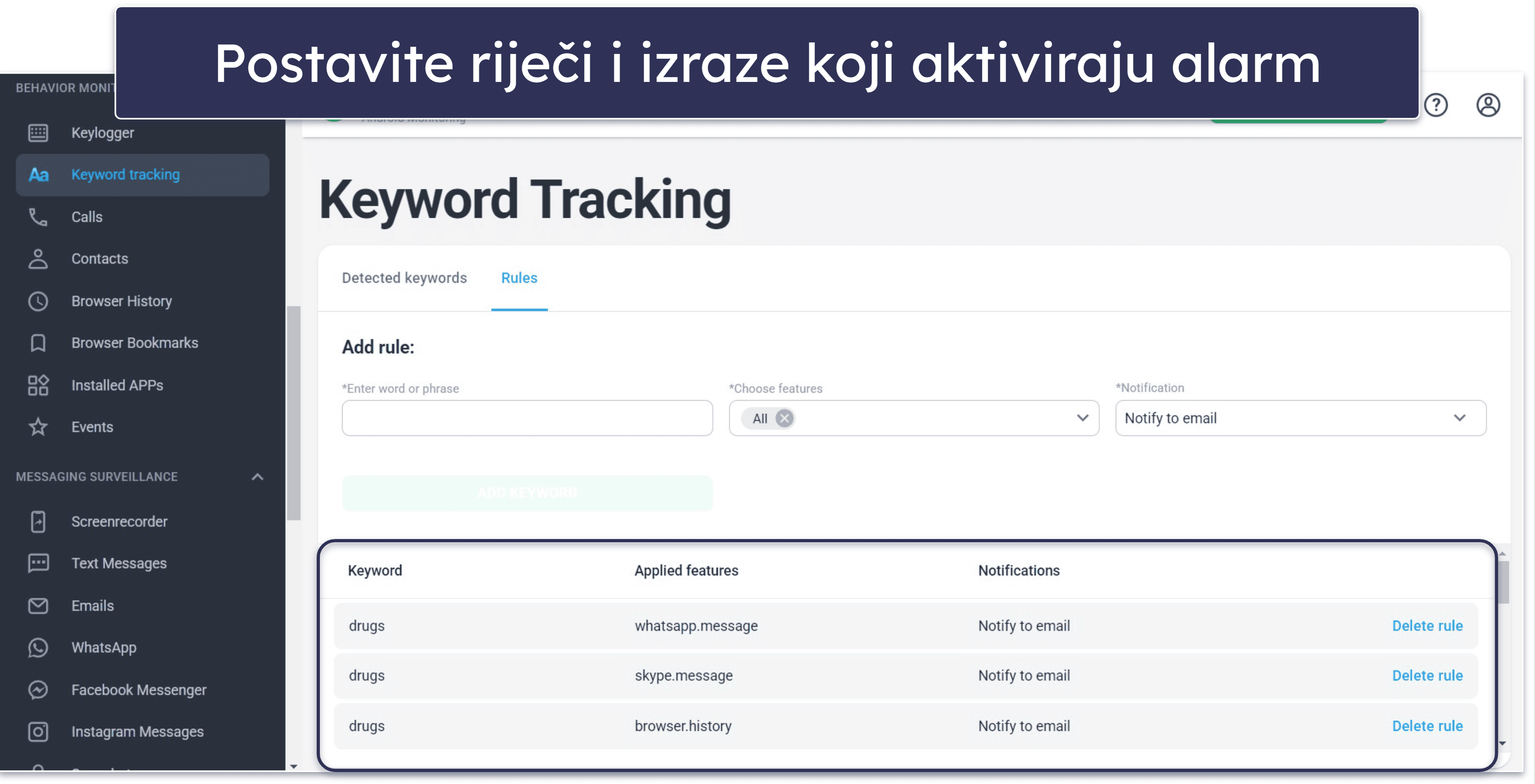
Task: Open Facebook Messenger logo icon
Action: click(38, 690)
